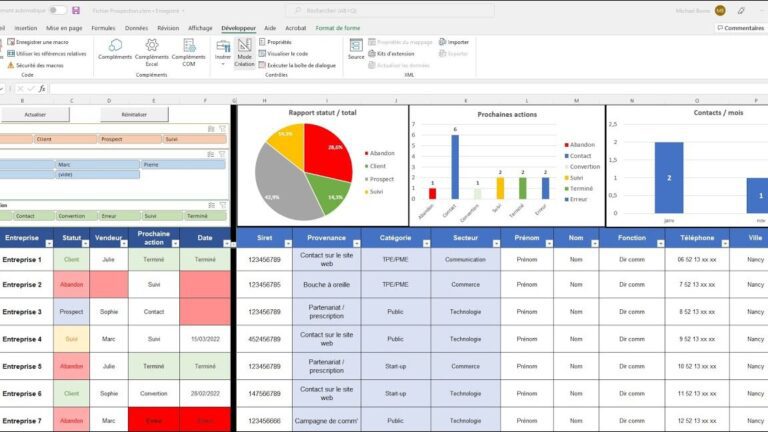Click the Réinitialiser button
Viewport: 768px width, 432px height.
pyautogui.click(x=134, y=115)
